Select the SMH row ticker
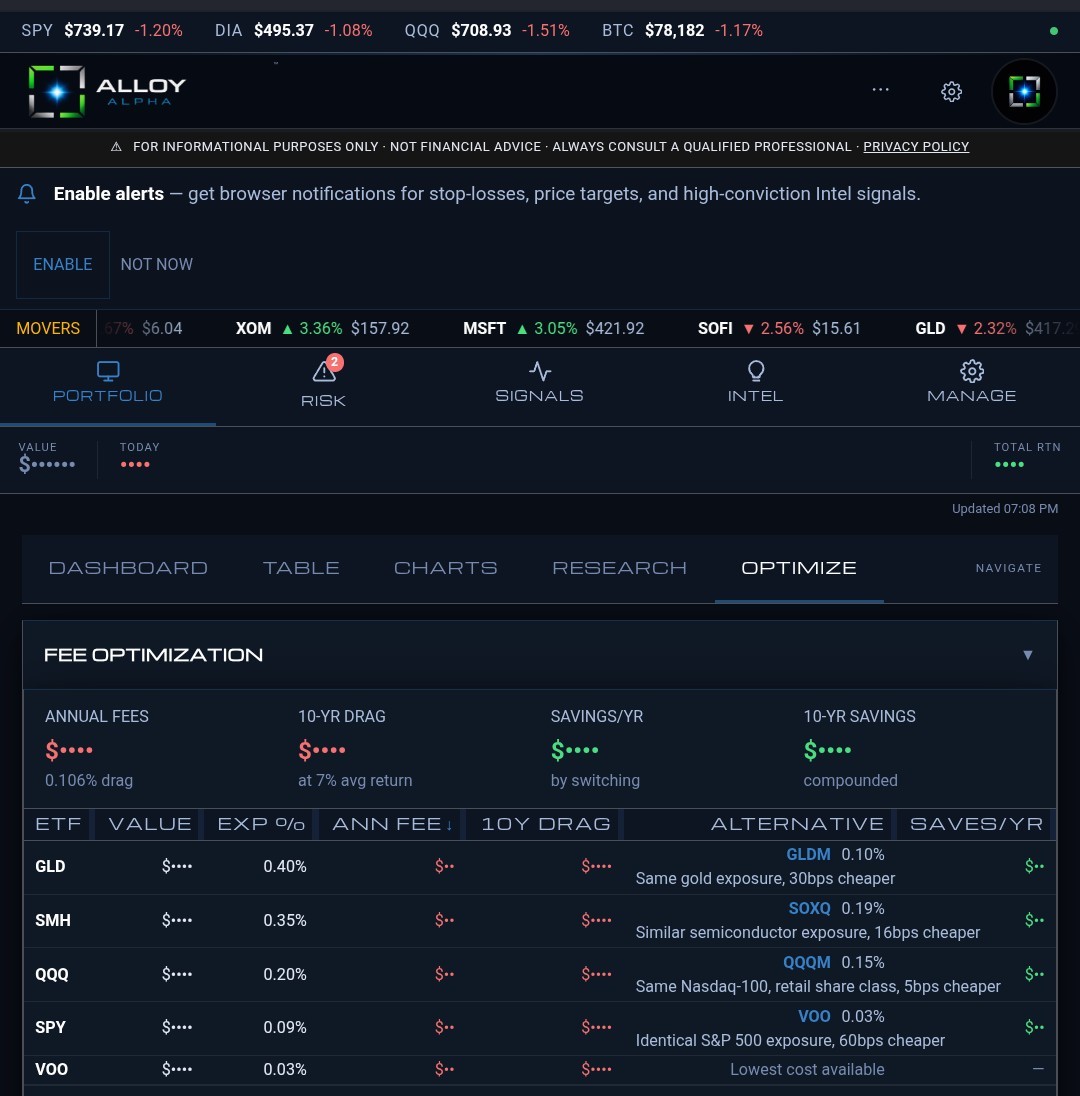The image size is (1080, 1096). coord(53,920)
